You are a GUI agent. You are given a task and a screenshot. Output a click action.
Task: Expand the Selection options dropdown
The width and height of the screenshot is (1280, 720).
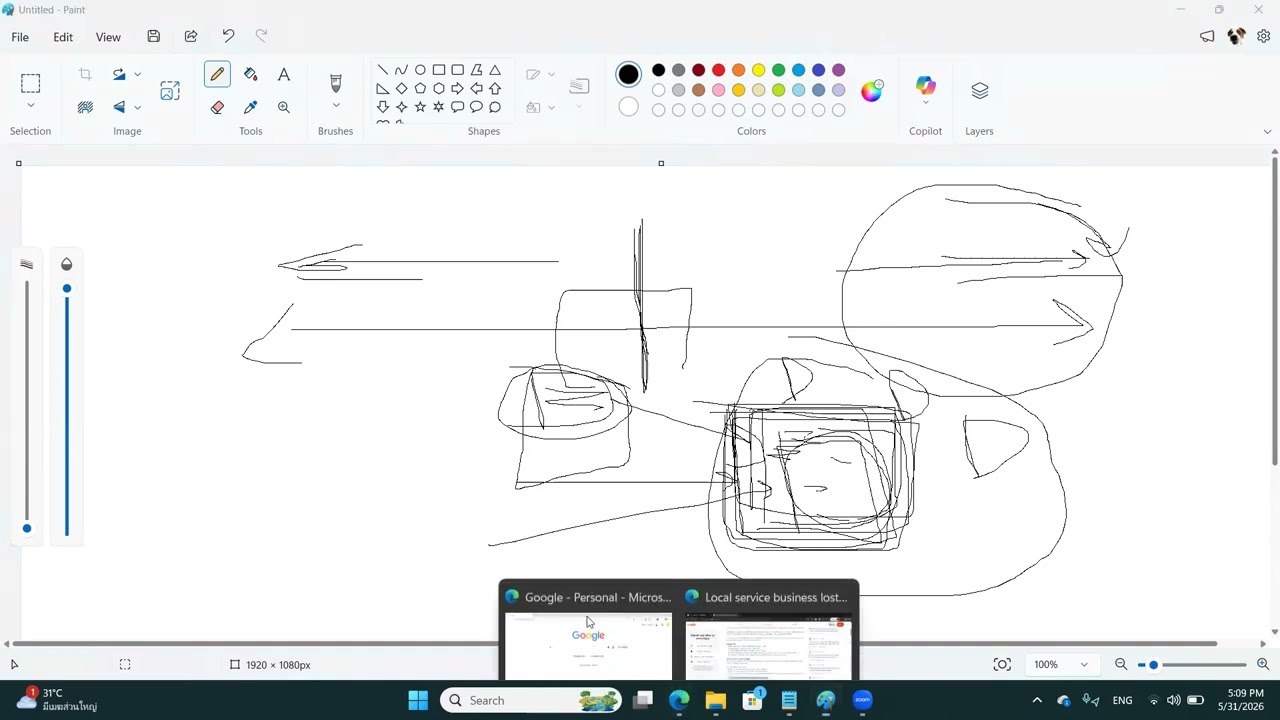[x=30, y=106]
